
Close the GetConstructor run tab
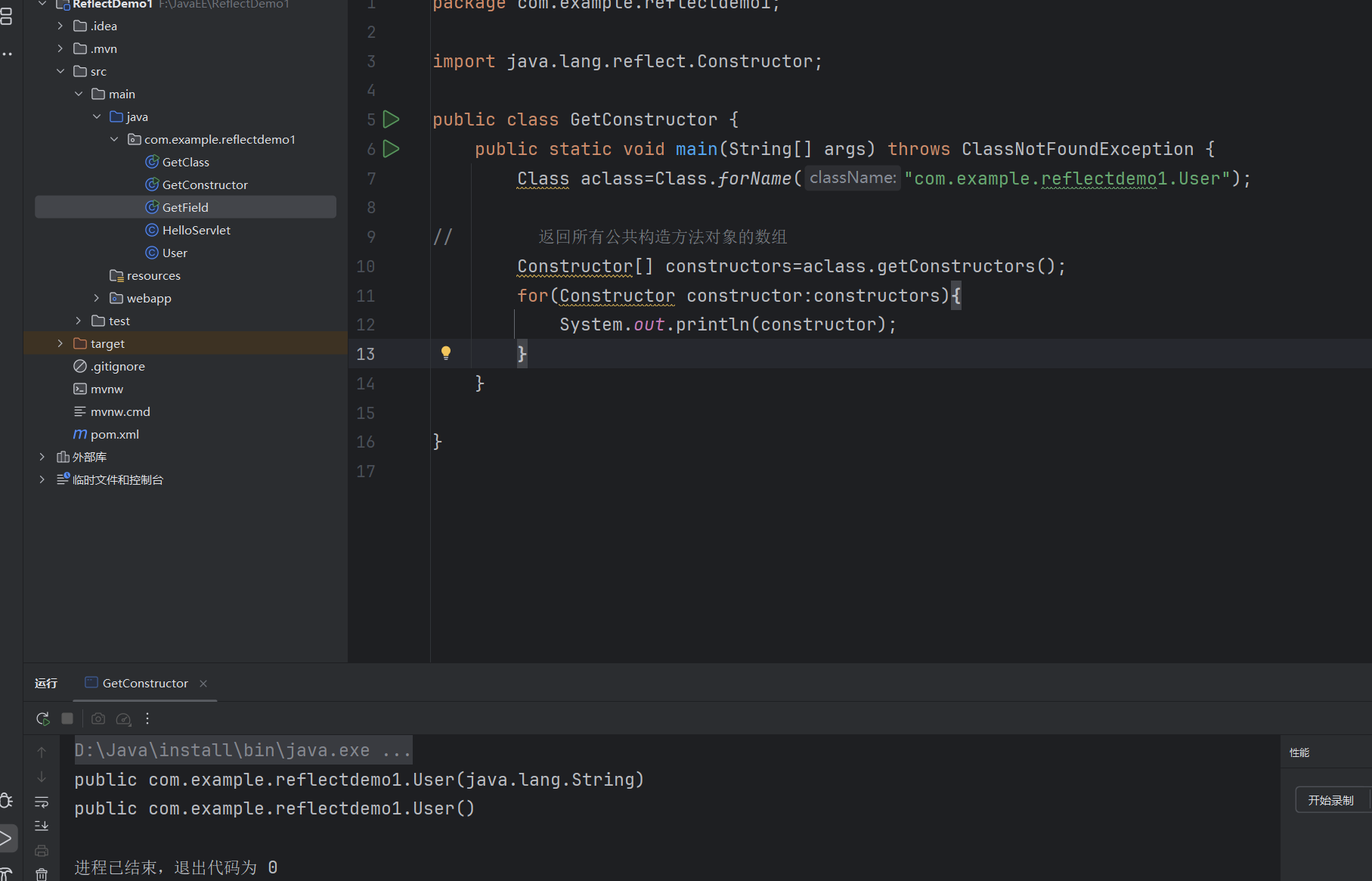pyautogui.click(x=203, y=684)
